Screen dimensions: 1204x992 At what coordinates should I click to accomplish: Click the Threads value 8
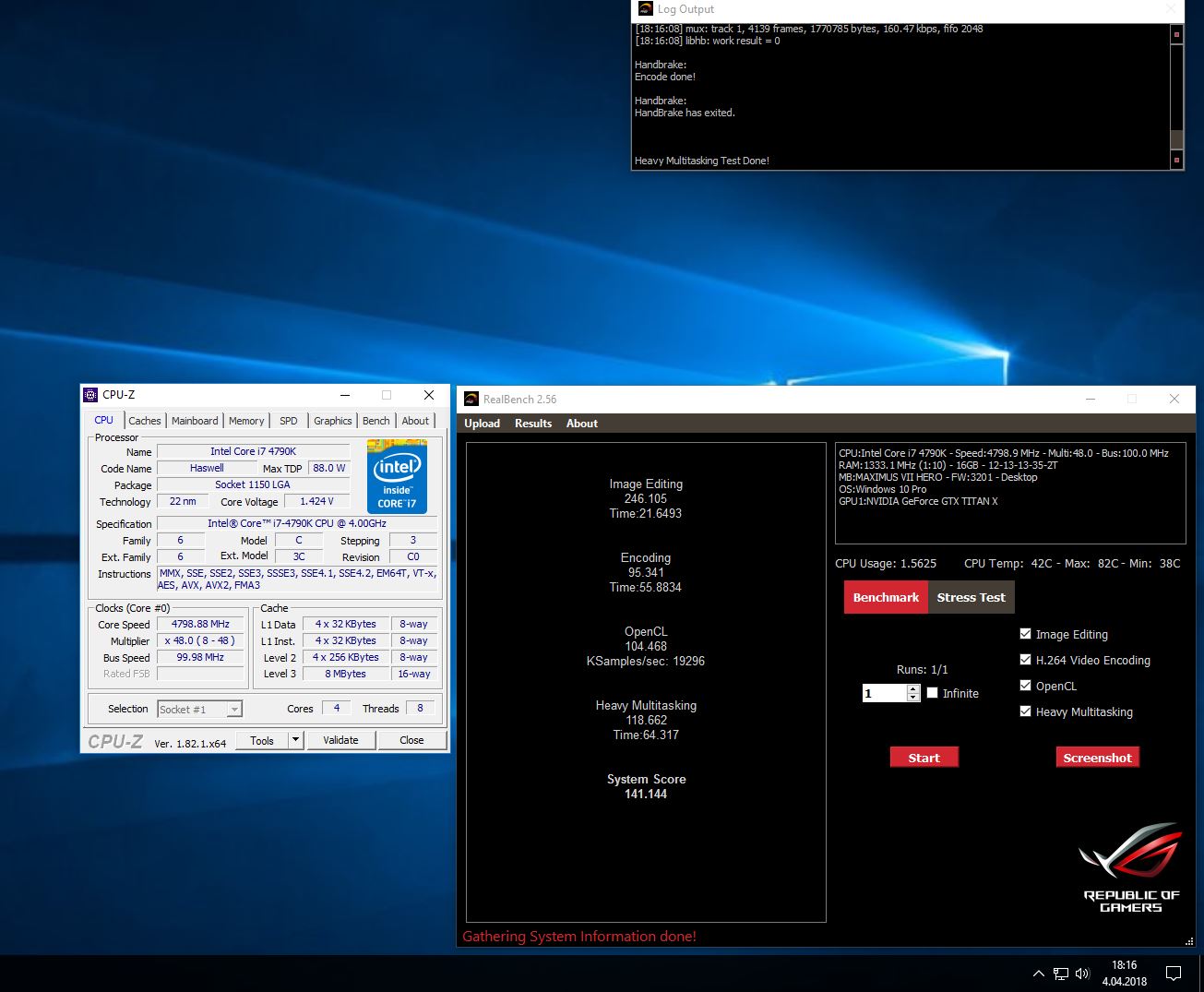tap(420, 708)
